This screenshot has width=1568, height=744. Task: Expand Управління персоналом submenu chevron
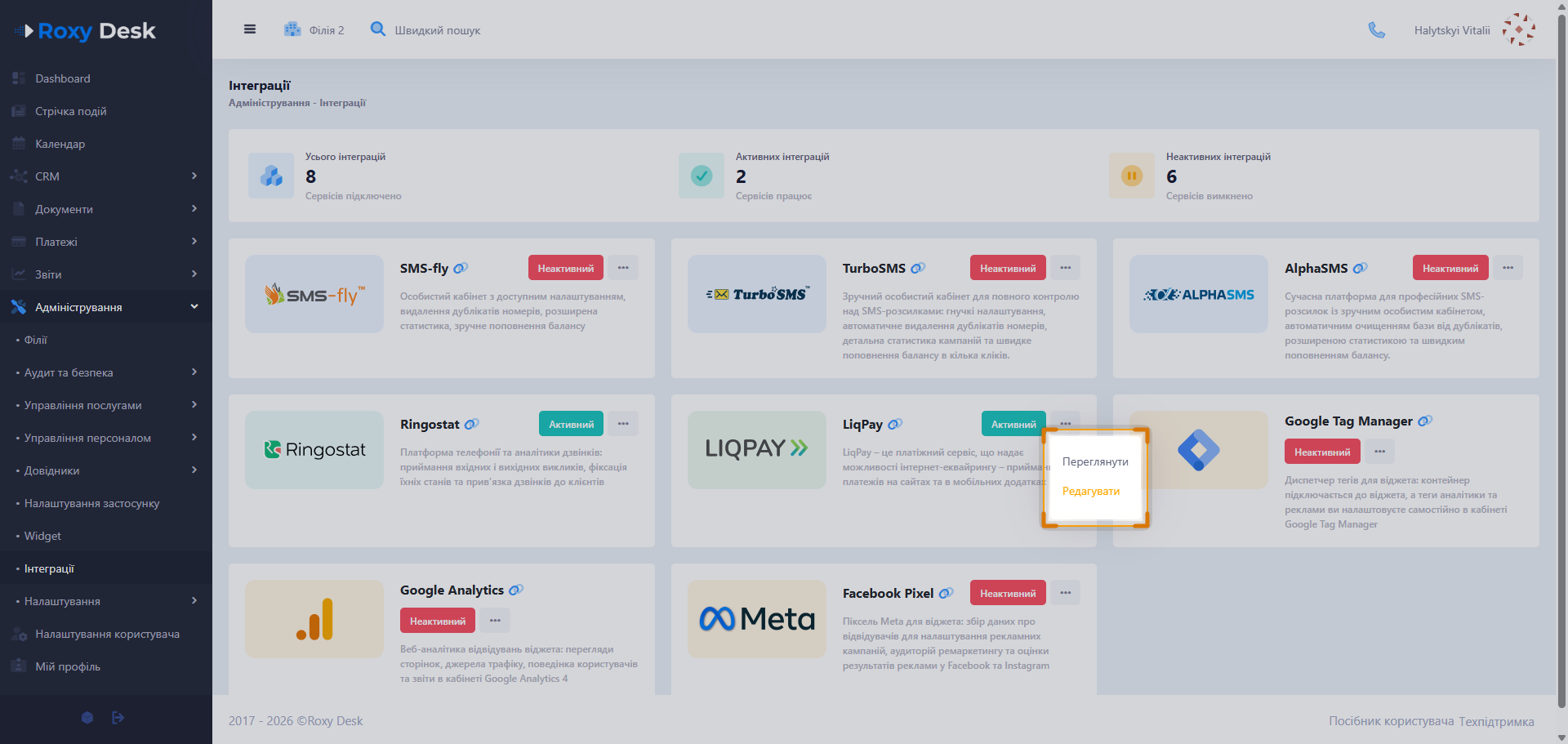(194, 437)
